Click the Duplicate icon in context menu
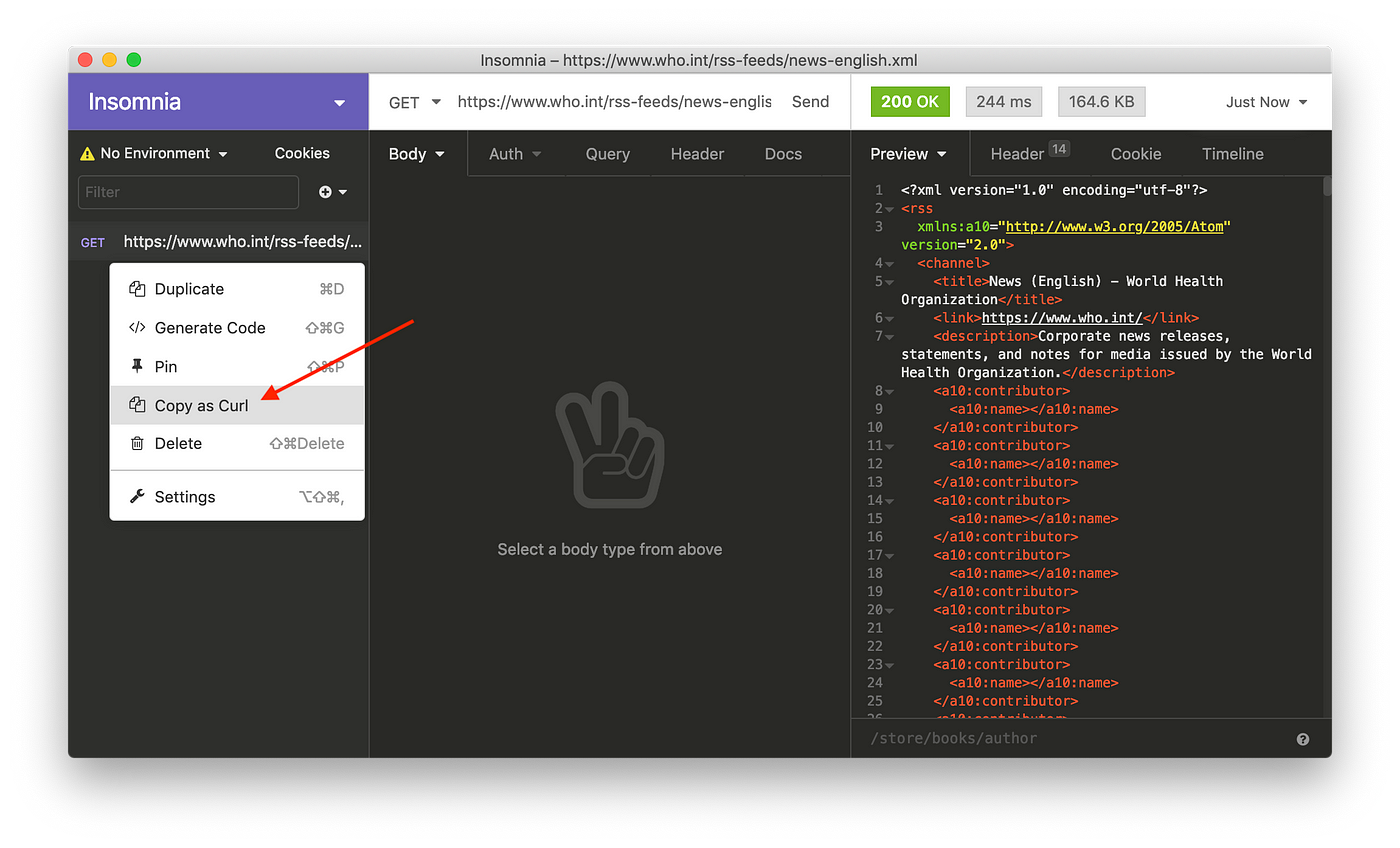1400x848 pixels. [137, 289]
